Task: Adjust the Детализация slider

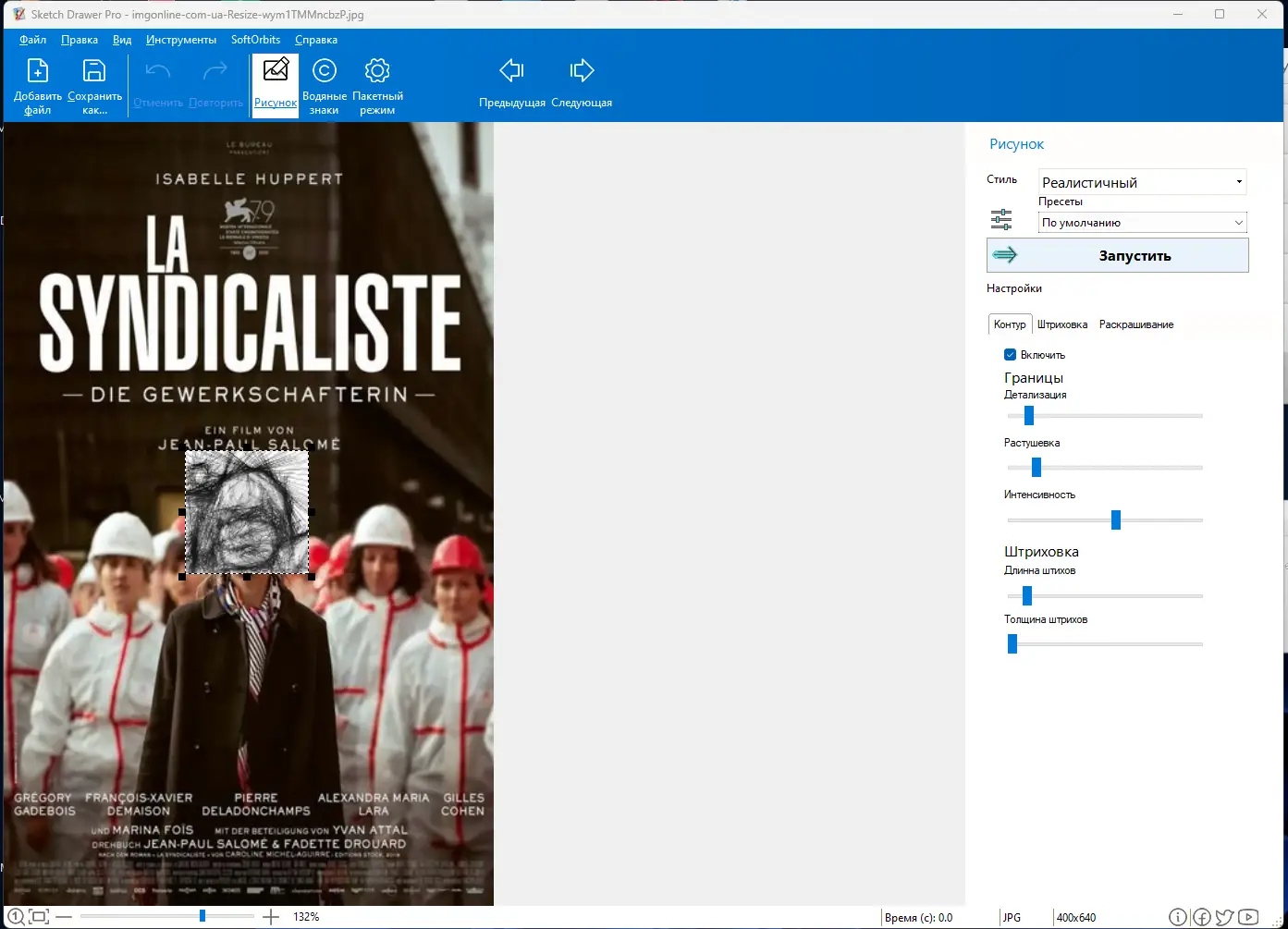Action: point(1028,416)
